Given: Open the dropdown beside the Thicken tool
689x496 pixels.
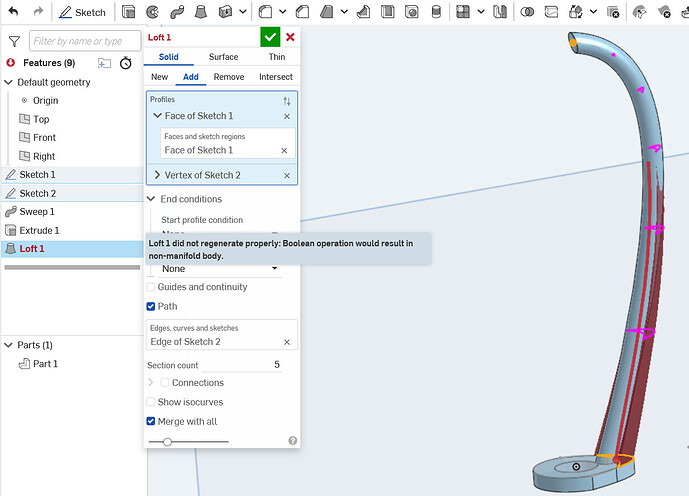Looking at the screenshot, I should [x=243, y=12].
